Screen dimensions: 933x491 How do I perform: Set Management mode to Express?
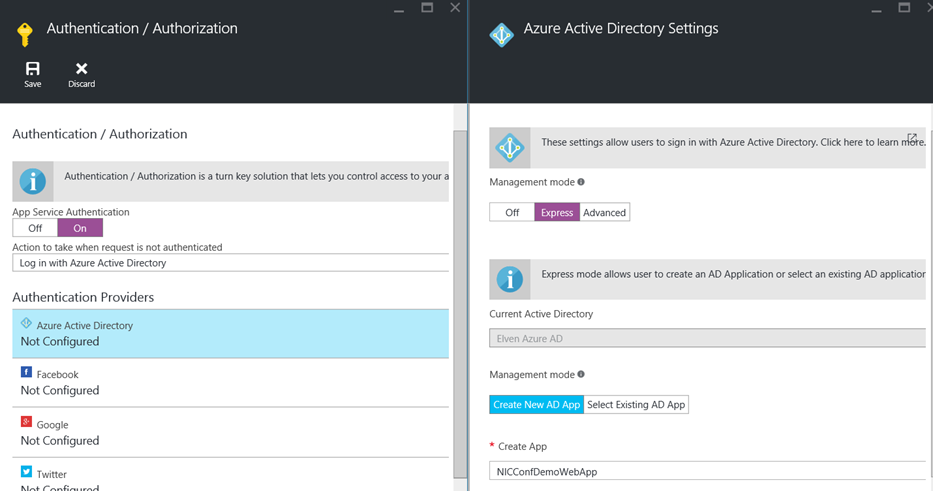[557, 212]
